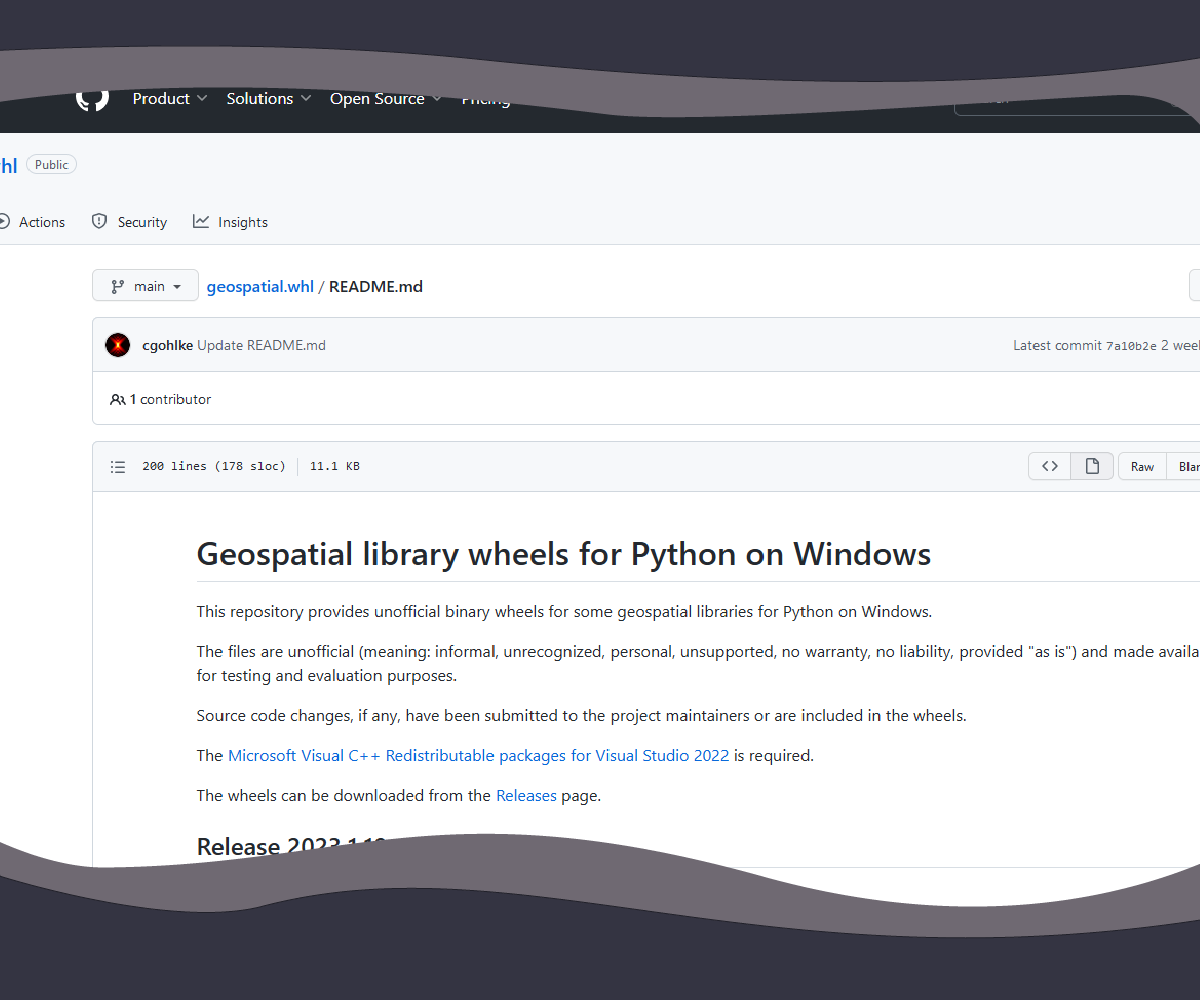Open the main branch dropdown
Image resolution: width=1200 pixels, height=1000 pixels.
click(x=145, y=285)
